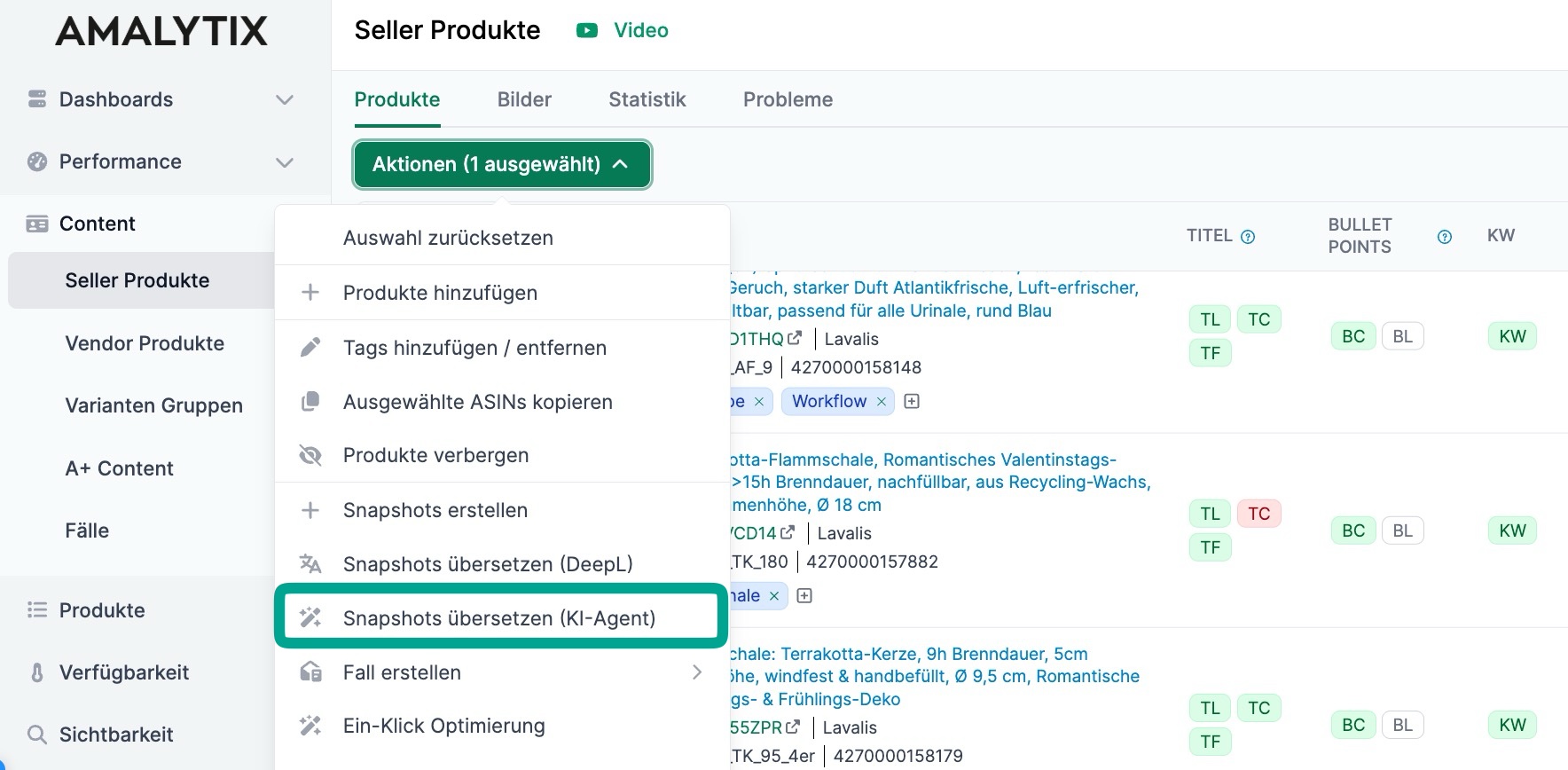Click the pencil icon beside Tags hinzufügen / entfernen

coord(310,347)
